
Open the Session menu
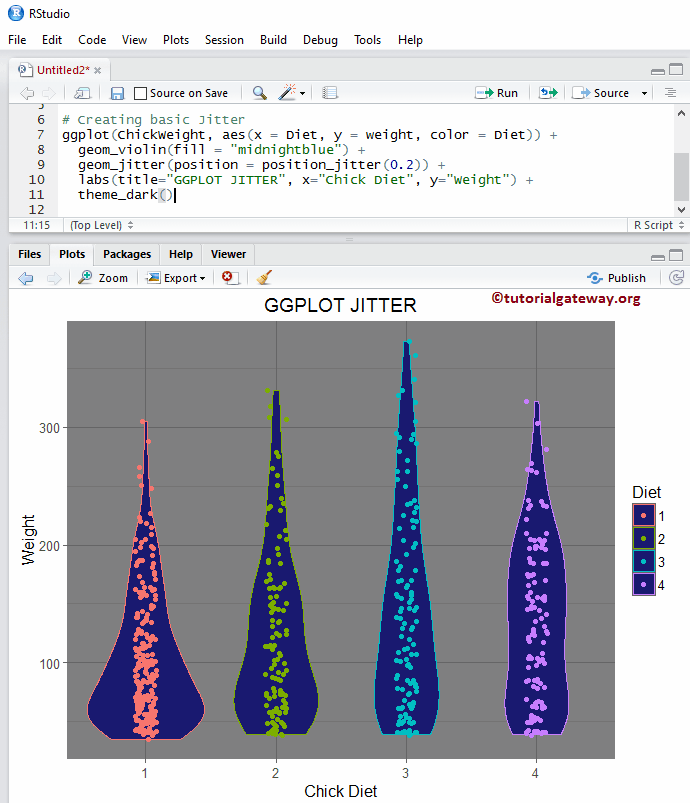[224, 40]
